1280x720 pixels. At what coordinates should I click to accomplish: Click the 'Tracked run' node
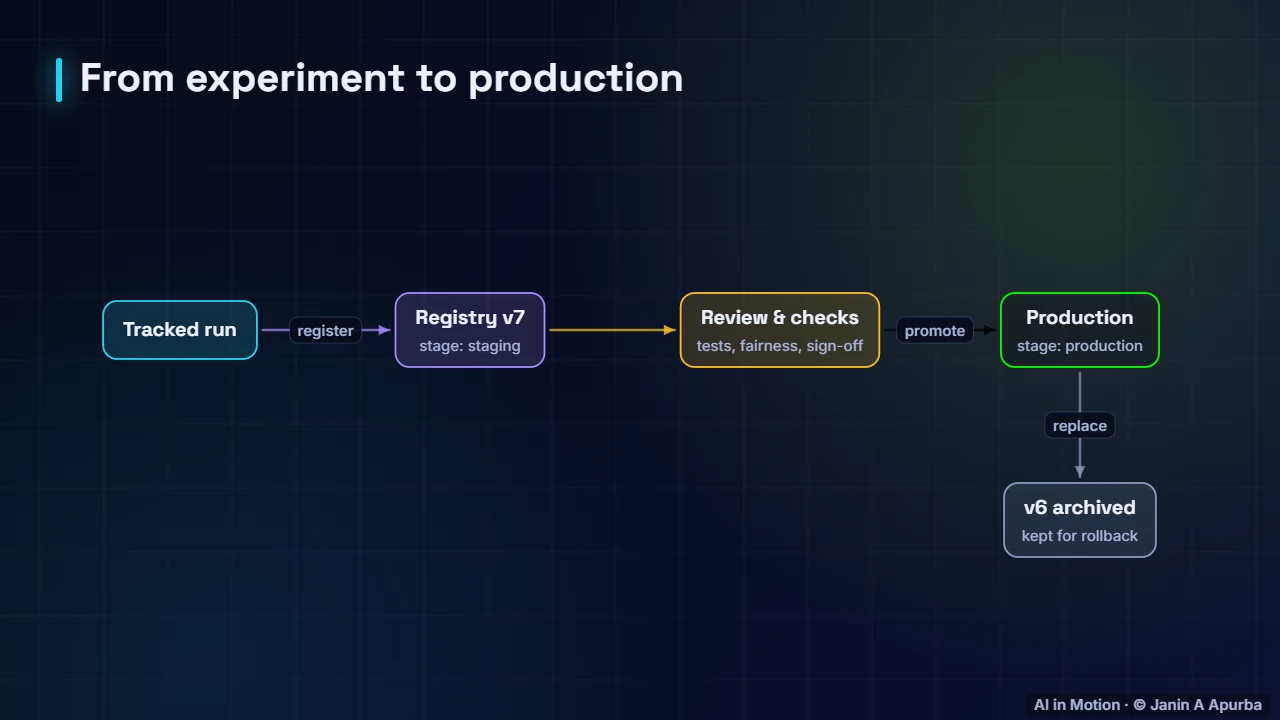pyautogui.click(x=180, y=330)
